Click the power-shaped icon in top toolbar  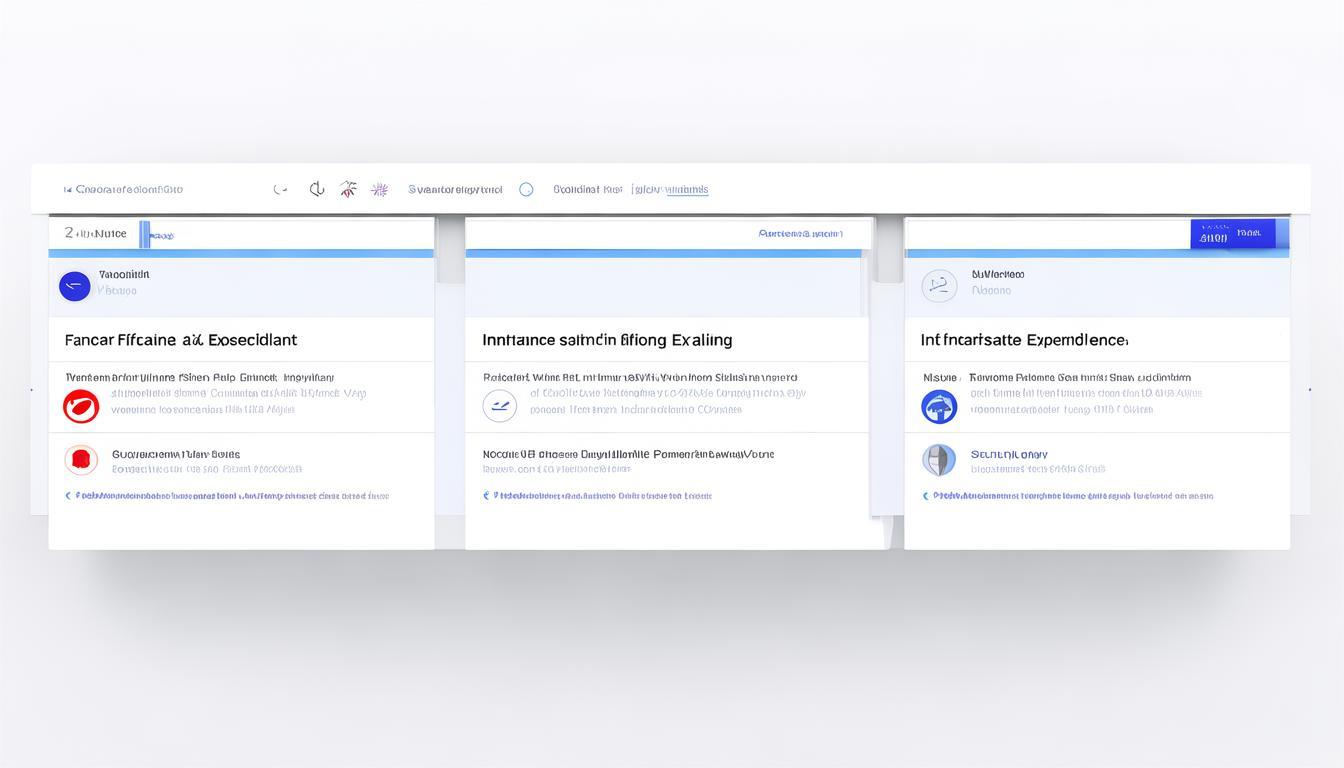pyautogui.click(x=317, y=189)
